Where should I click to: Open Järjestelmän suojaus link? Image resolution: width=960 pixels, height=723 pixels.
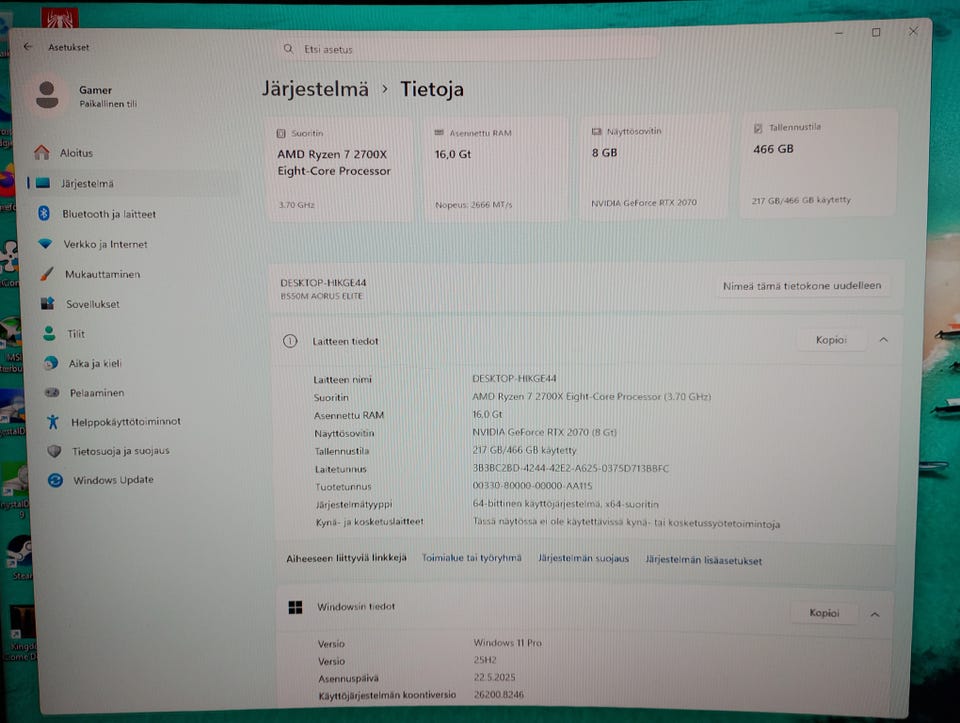[583, 558]
